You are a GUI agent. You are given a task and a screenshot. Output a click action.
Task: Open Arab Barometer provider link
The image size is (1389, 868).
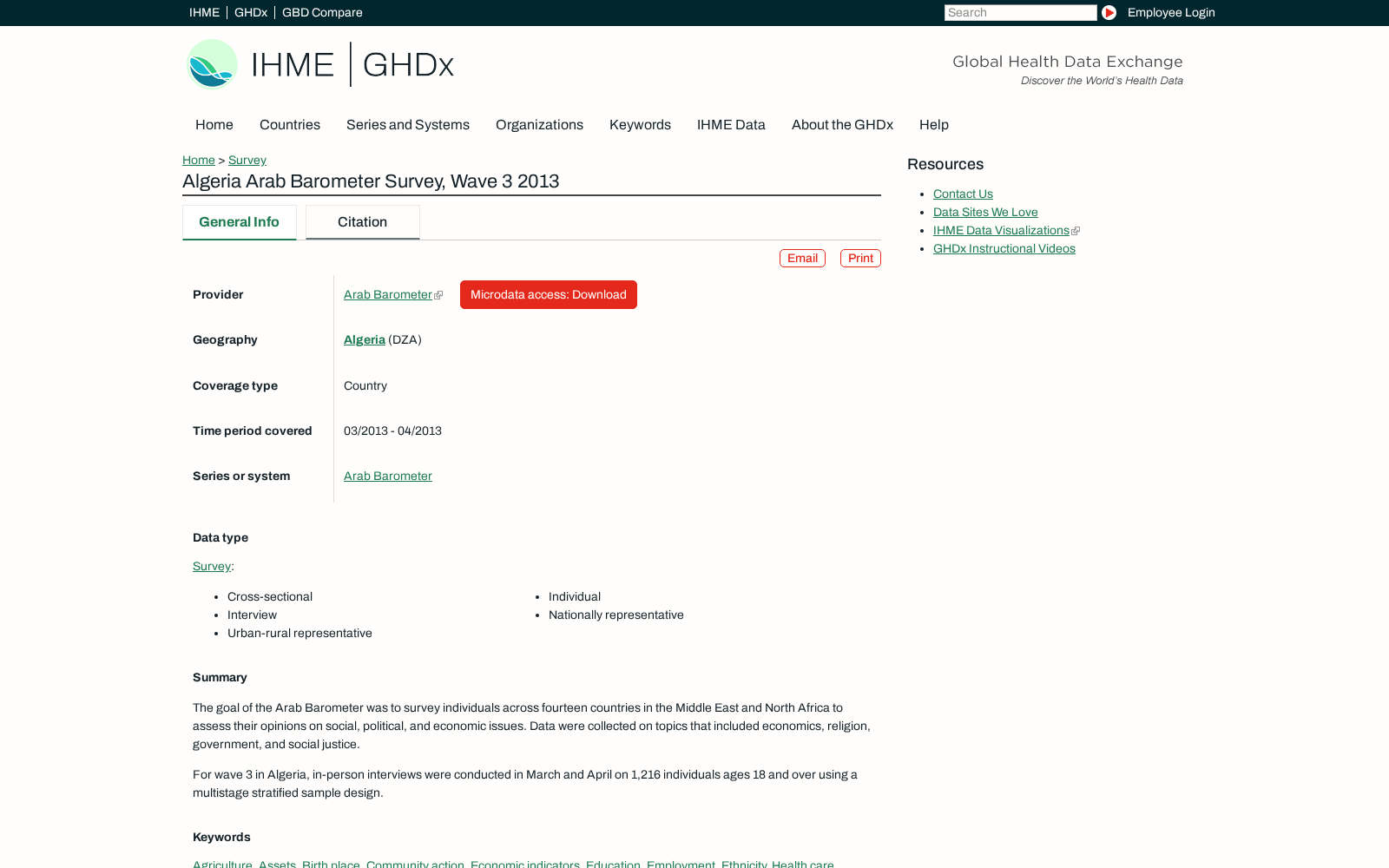(x=388, y=294)
